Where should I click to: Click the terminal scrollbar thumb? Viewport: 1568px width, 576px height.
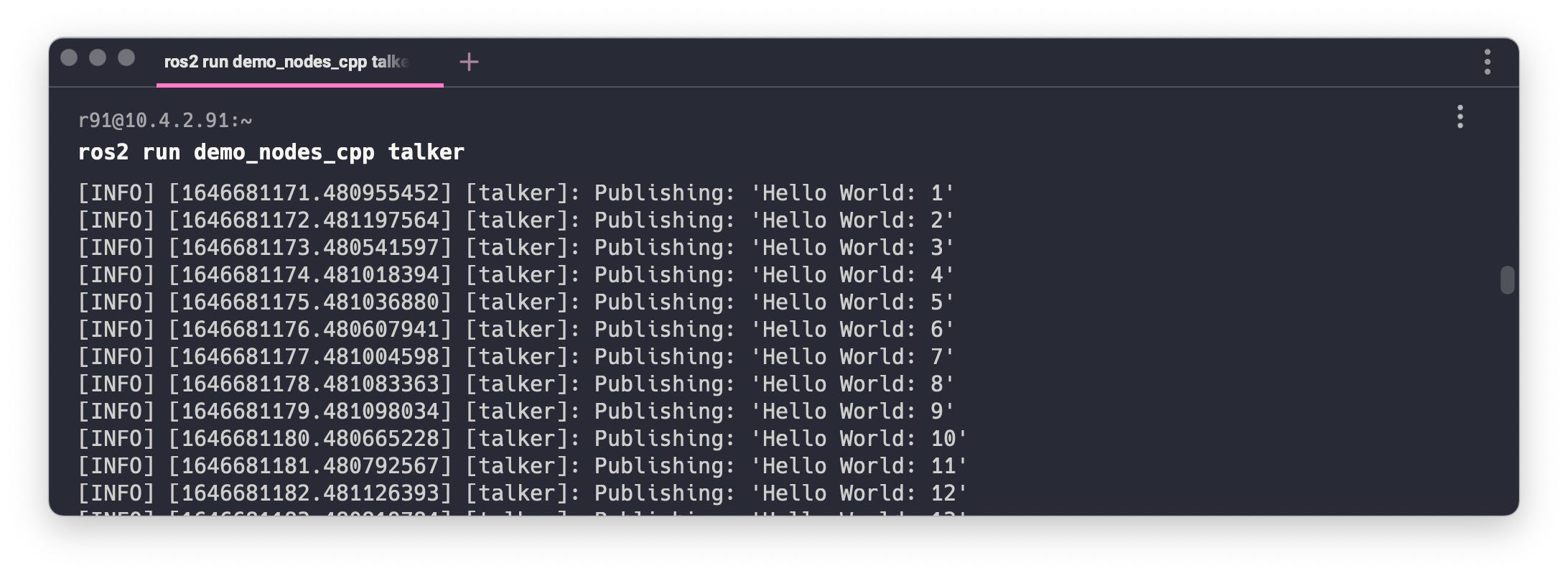[x=1507, y=280]
